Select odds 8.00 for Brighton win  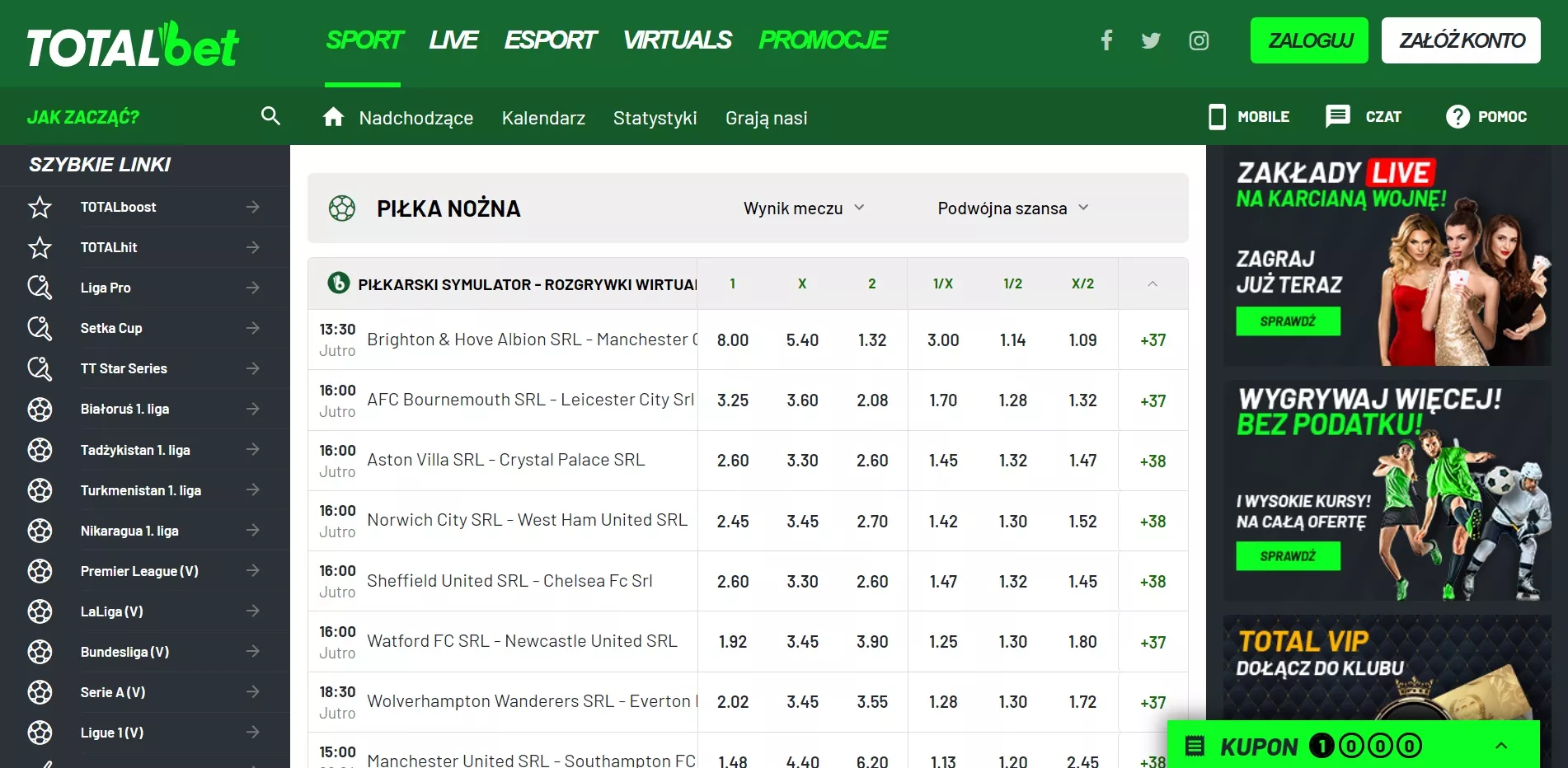733,340
